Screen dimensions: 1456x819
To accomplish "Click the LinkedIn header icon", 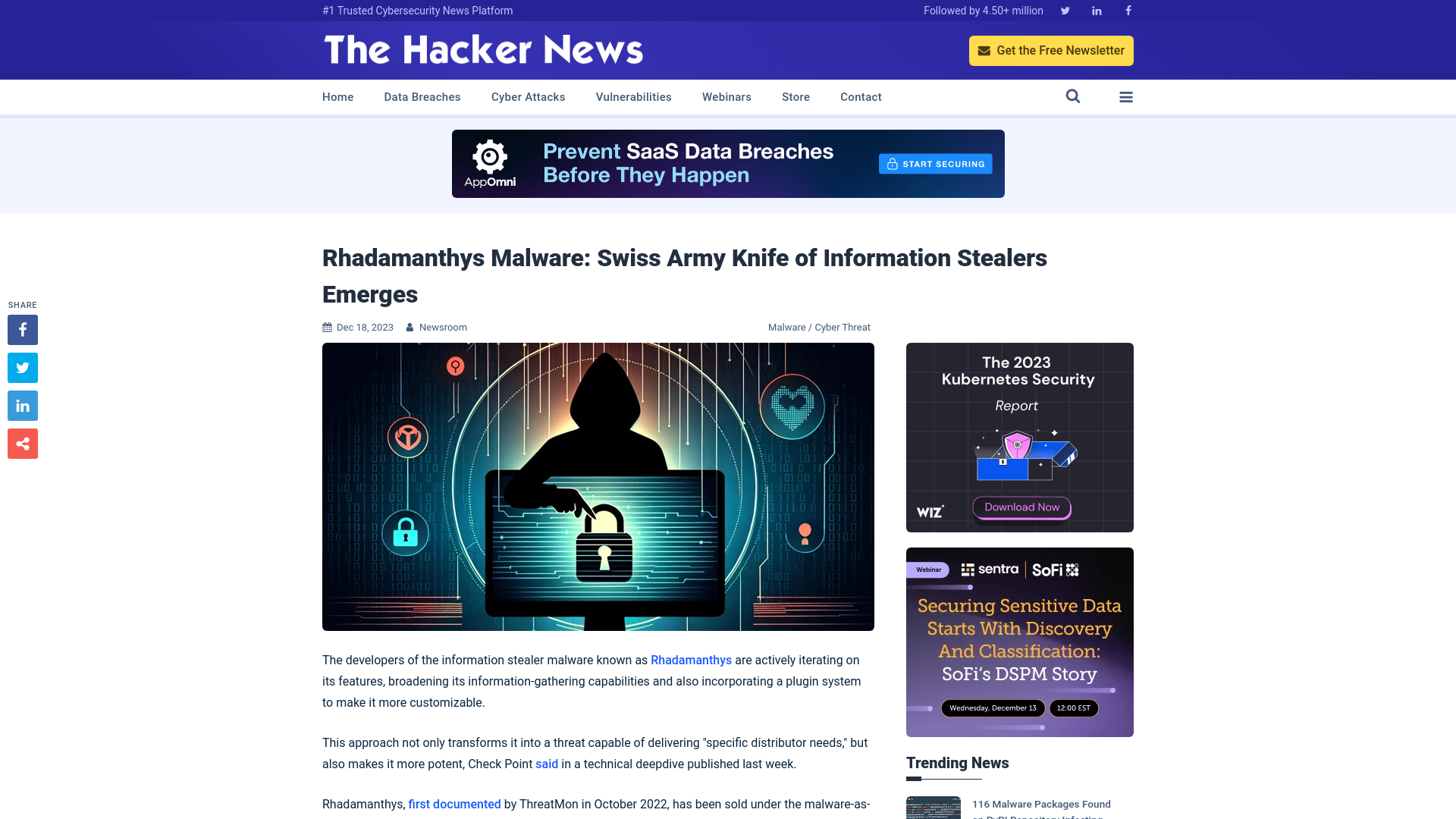I will pyautogui.click(x=1096, y=10).
